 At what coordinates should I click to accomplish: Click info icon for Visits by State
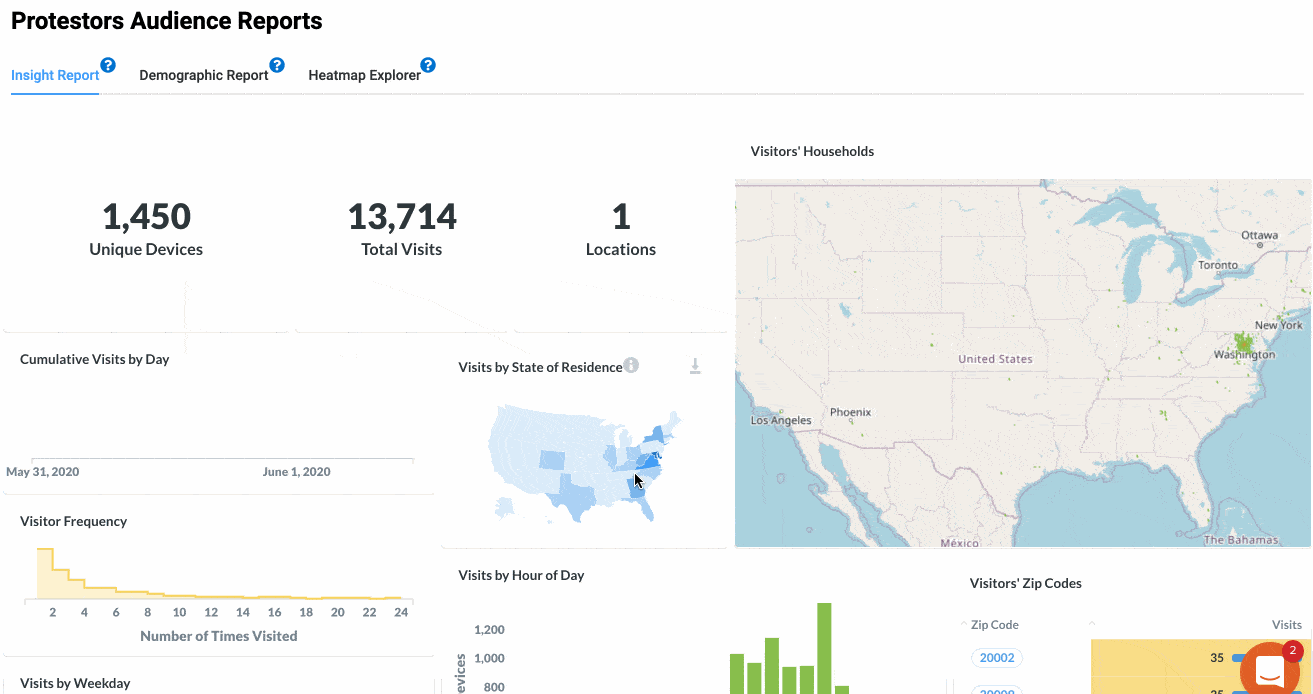[632, 365]
